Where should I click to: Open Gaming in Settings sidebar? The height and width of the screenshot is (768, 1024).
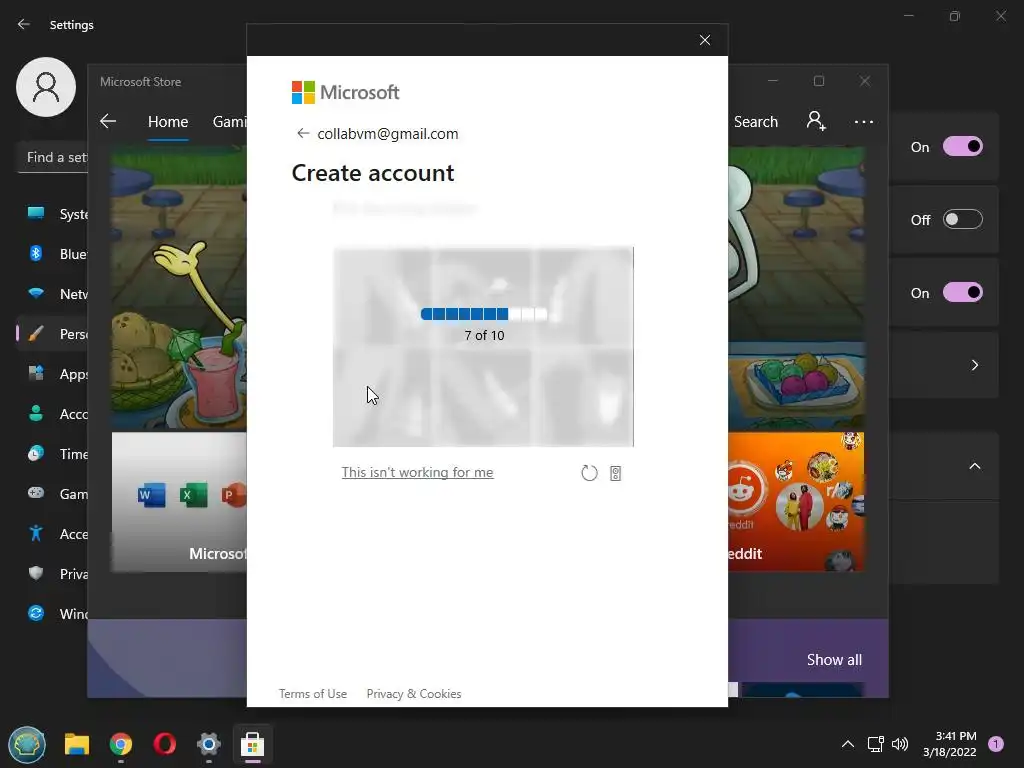point(52,494)
